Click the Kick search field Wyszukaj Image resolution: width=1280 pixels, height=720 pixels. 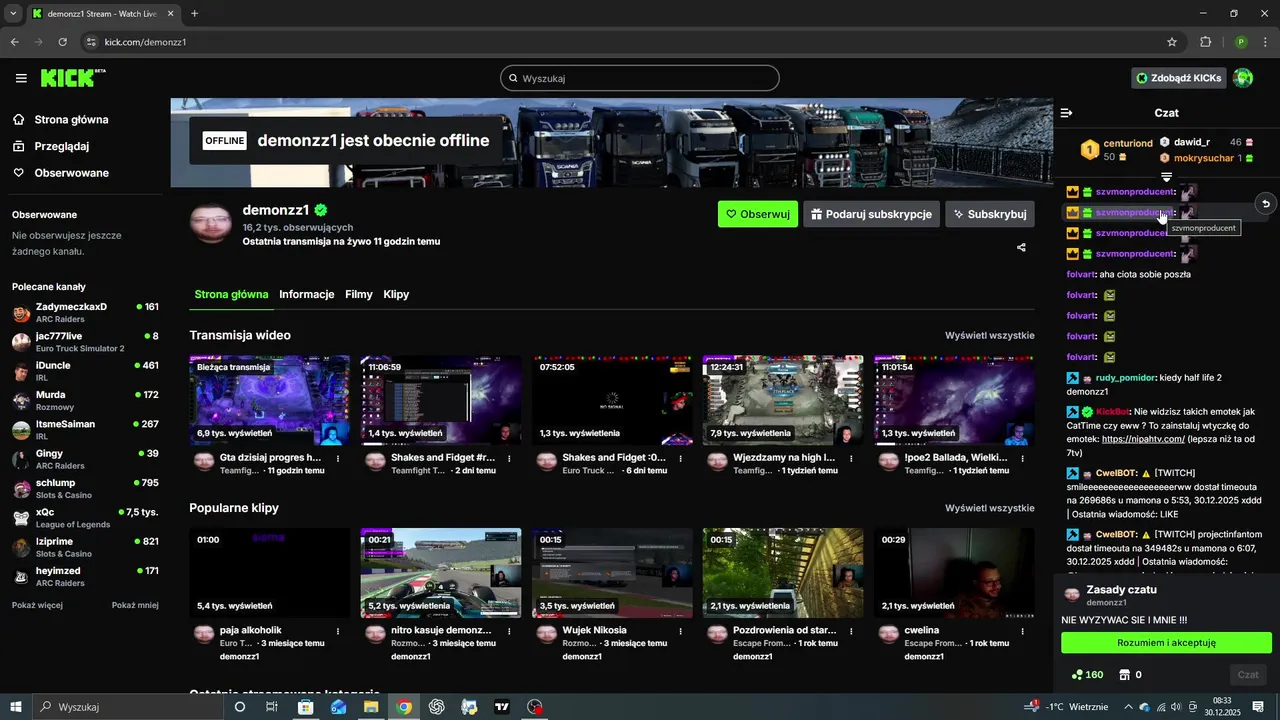click(x=640, y=78)
